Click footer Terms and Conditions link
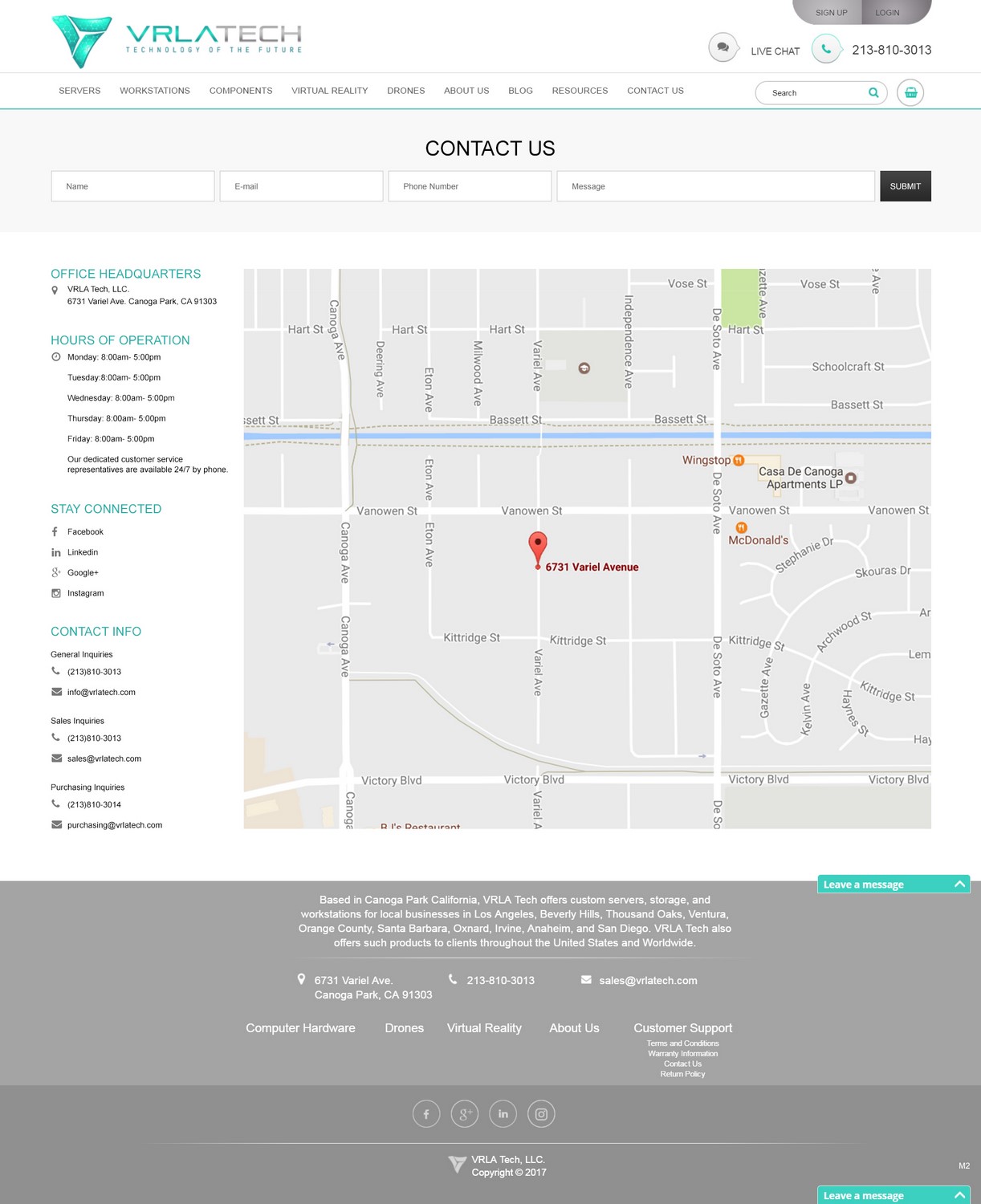 (683, 1043)
